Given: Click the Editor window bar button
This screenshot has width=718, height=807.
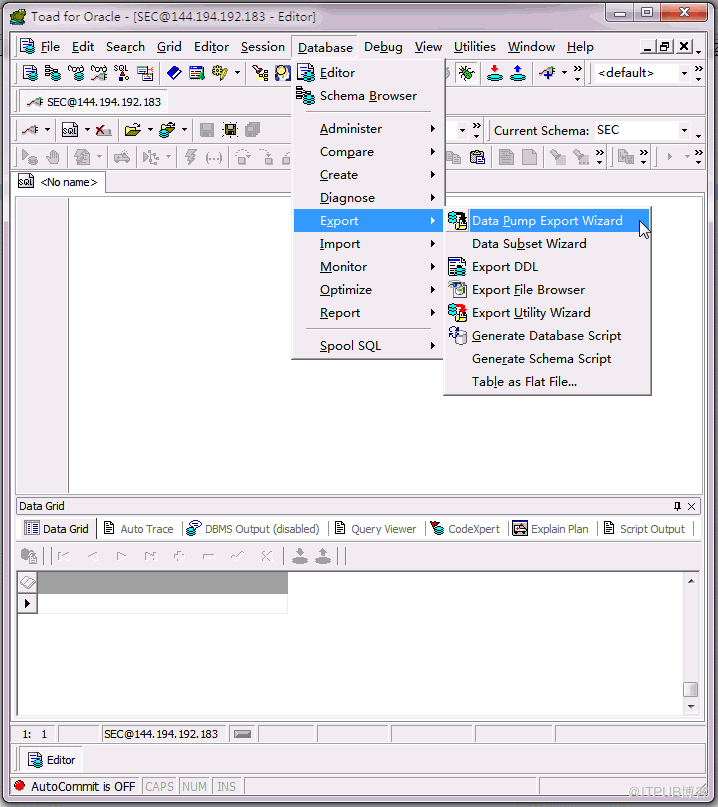Looking at the screenshot, I should click(51, 760).
